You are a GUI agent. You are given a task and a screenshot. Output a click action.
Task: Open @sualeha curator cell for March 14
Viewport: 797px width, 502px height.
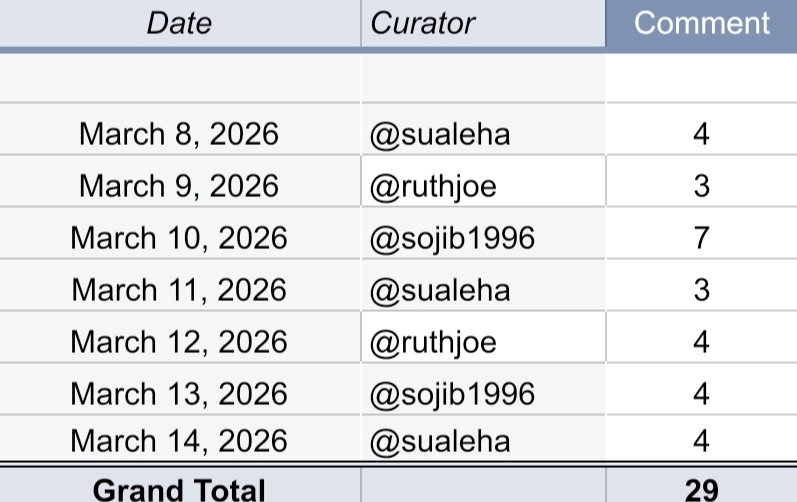point(483,440)
